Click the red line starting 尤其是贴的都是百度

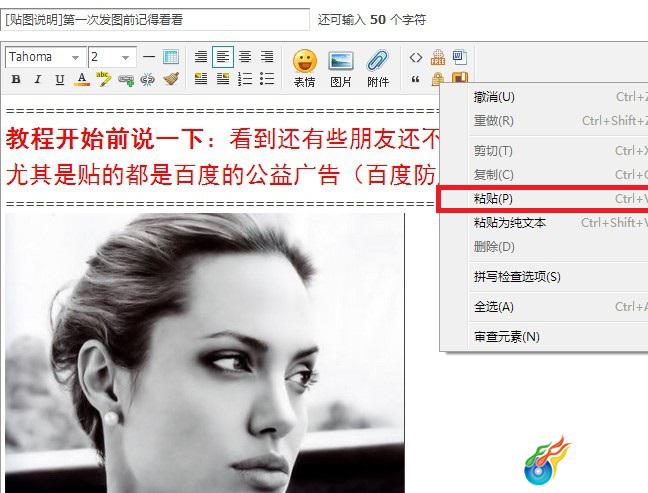[222, 175]
